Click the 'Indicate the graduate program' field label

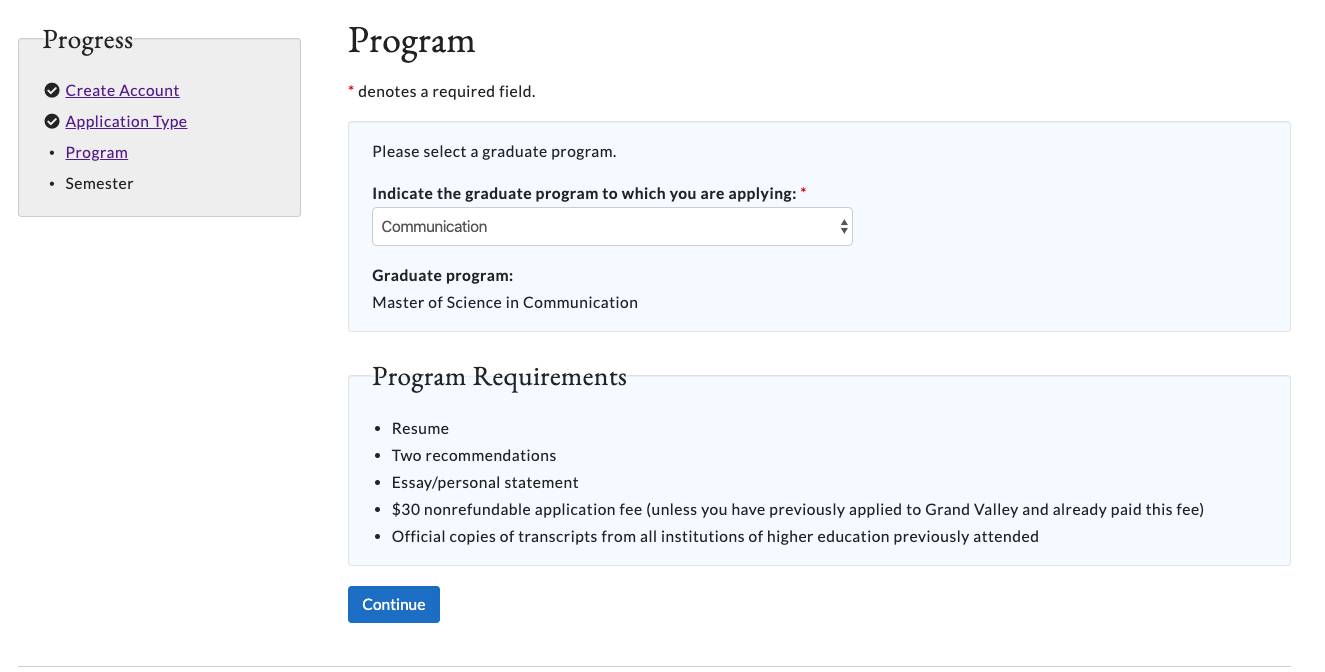pyautogui.click(x=583, y=194)
